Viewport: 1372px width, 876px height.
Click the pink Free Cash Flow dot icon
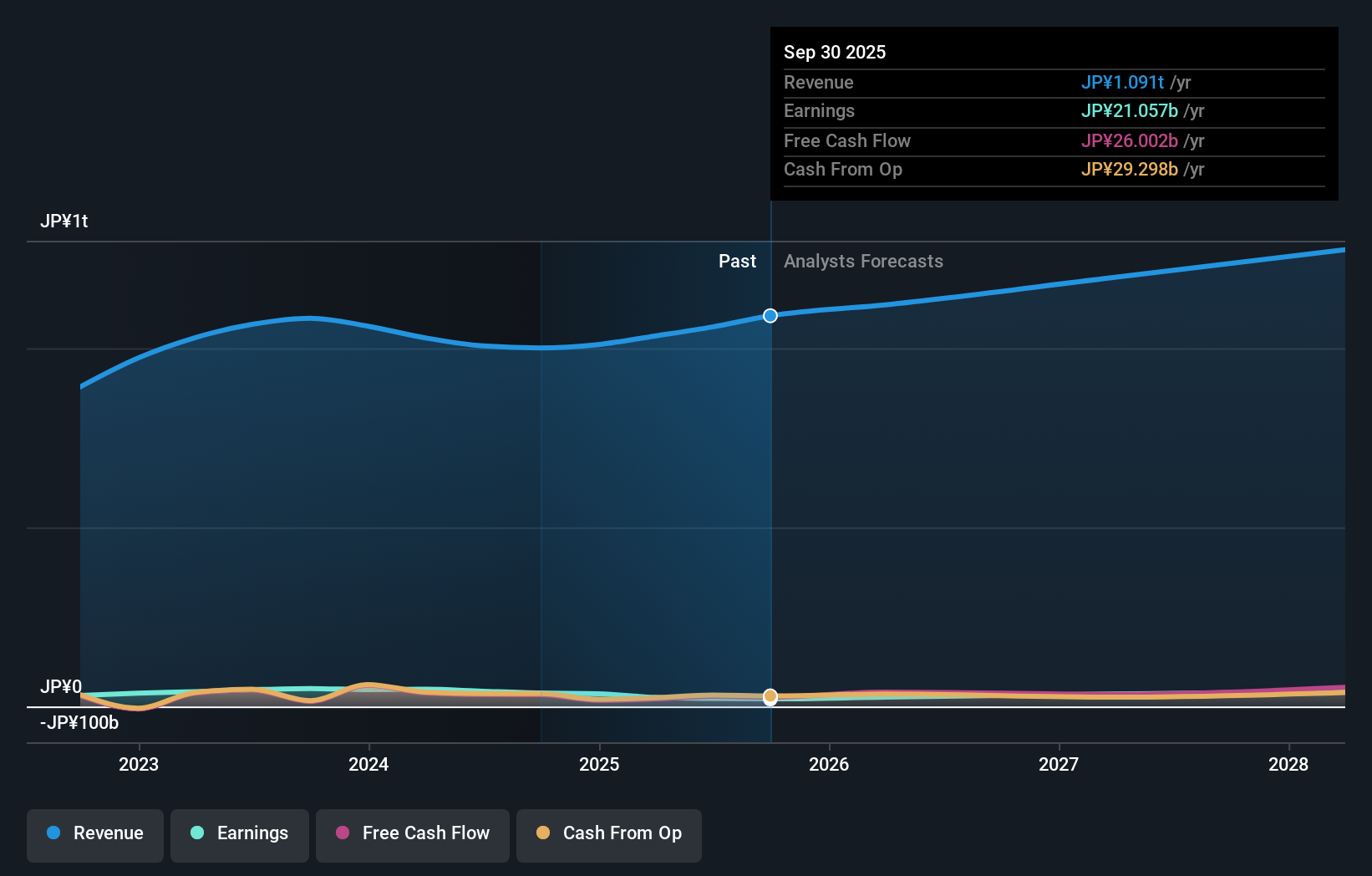tap(343, 833)
